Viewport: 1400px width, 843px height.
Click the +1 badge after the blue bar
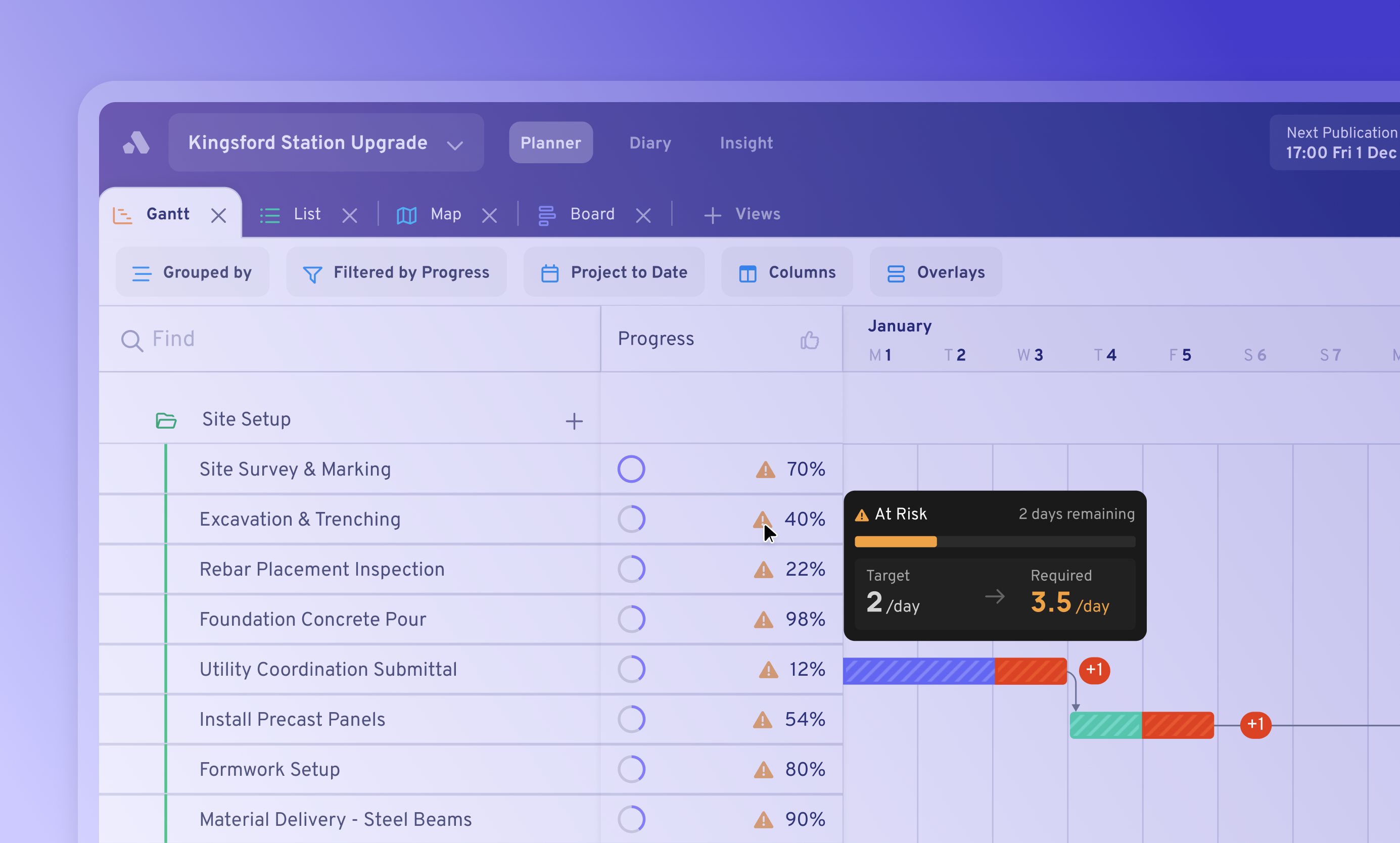tap(1094, 670)
